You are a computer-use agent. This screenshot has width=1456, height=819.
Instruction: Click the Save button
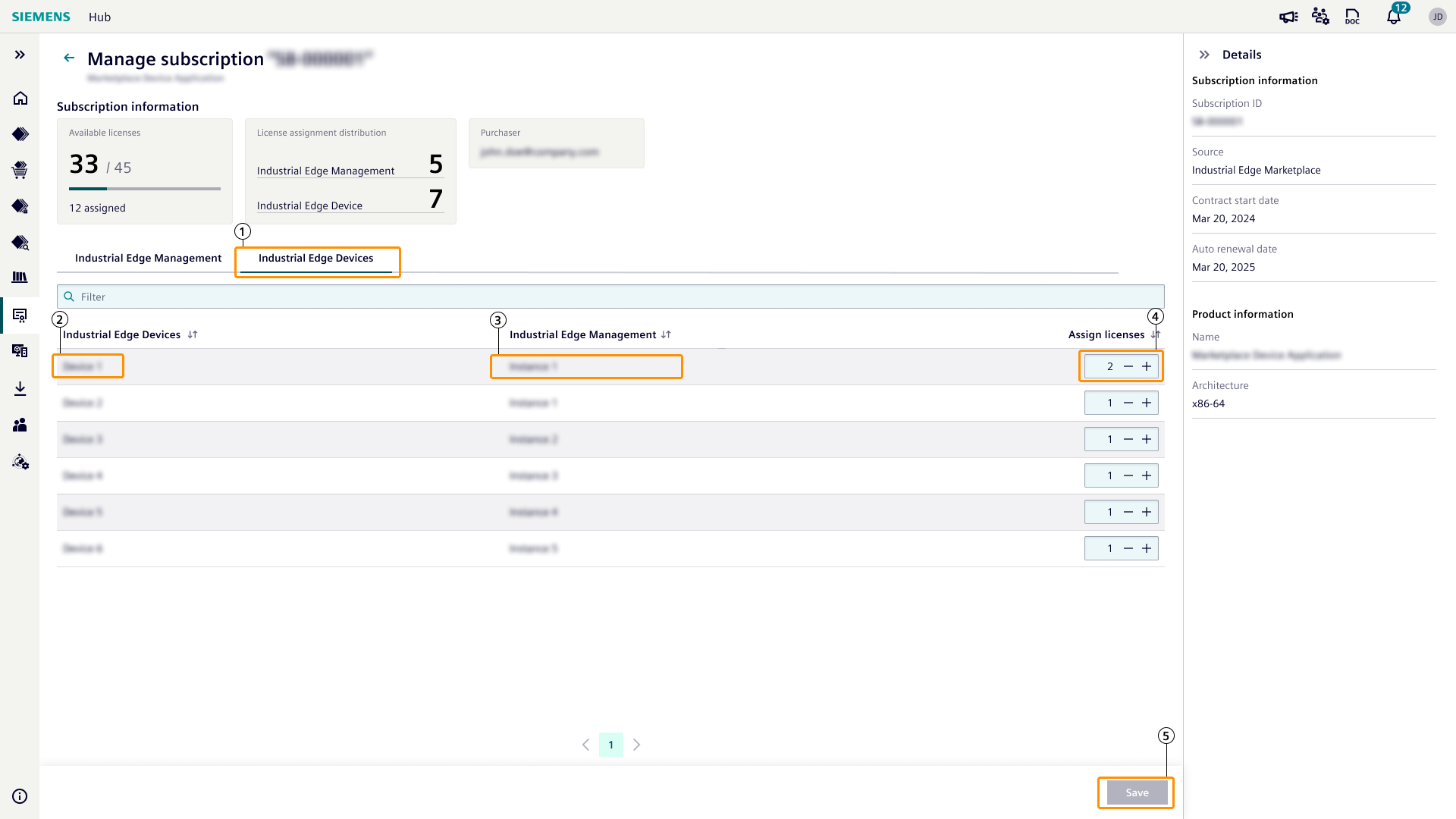(1136, 792)
